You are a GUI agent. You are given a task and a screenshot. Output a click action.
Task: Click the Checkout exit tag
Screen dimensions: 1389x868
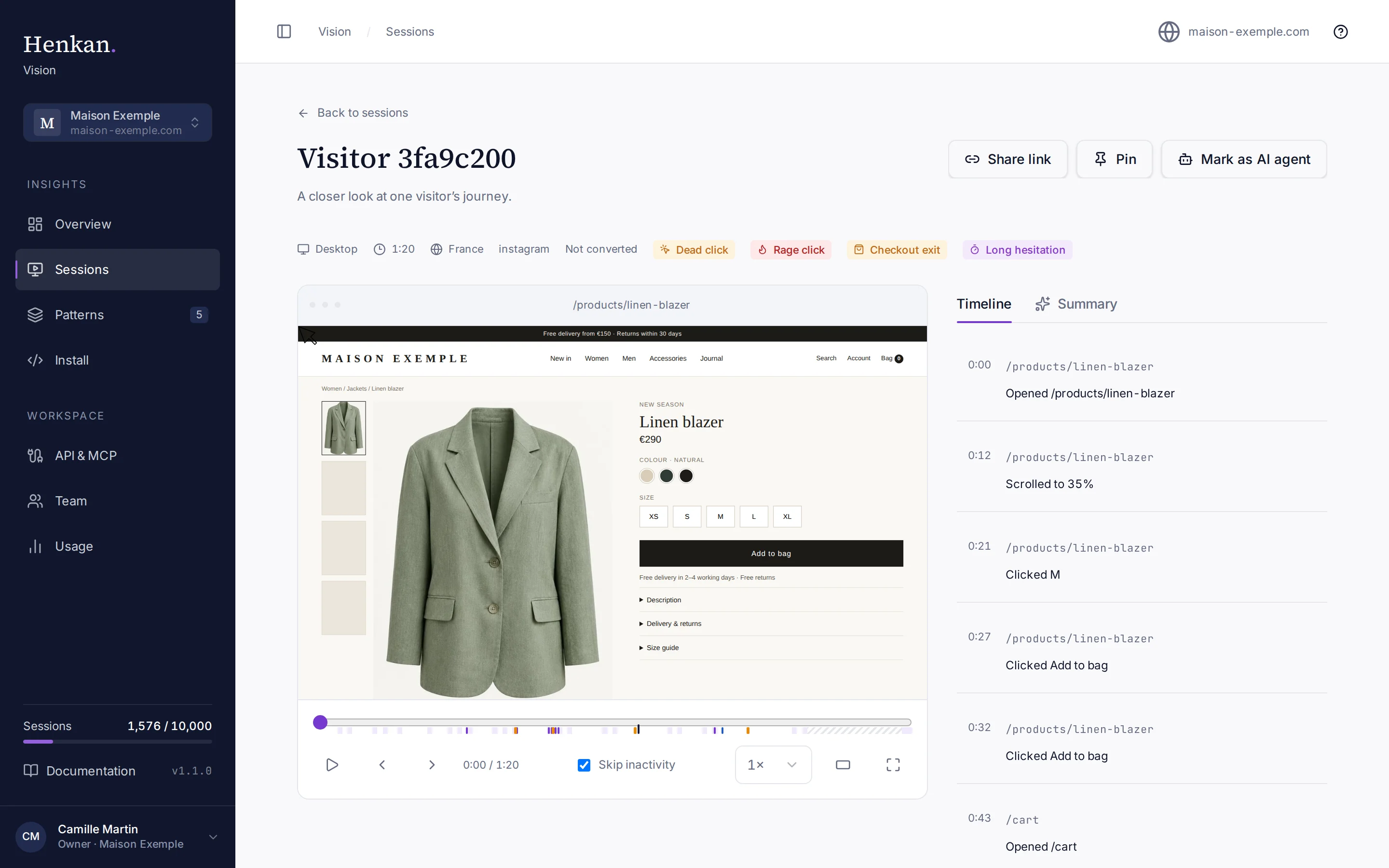click(897, 250)
